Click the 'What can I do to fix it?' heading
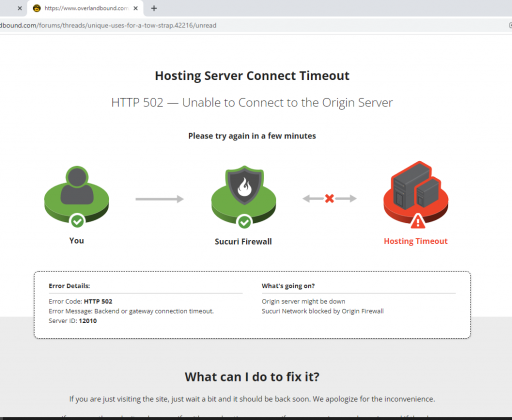Image resolution: width=512 pixels, height=420 pixels. point(252,377)
